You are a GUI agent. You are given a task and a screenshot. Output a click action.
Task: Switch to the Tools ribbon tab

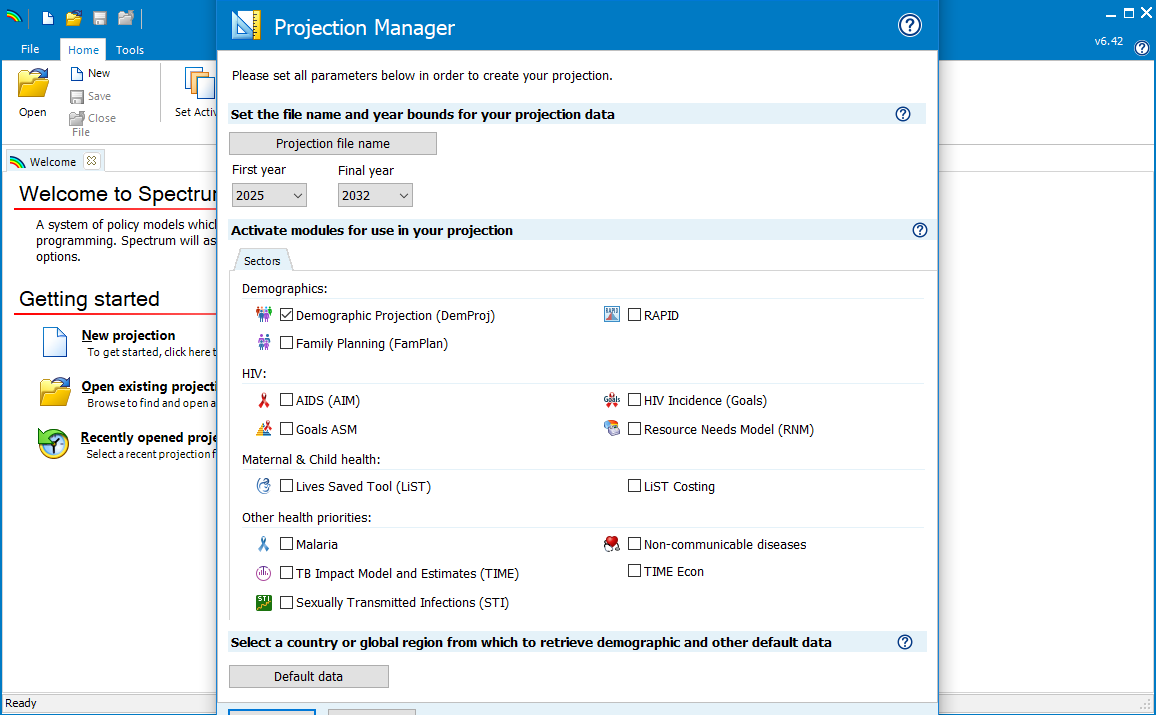(130, 49)
